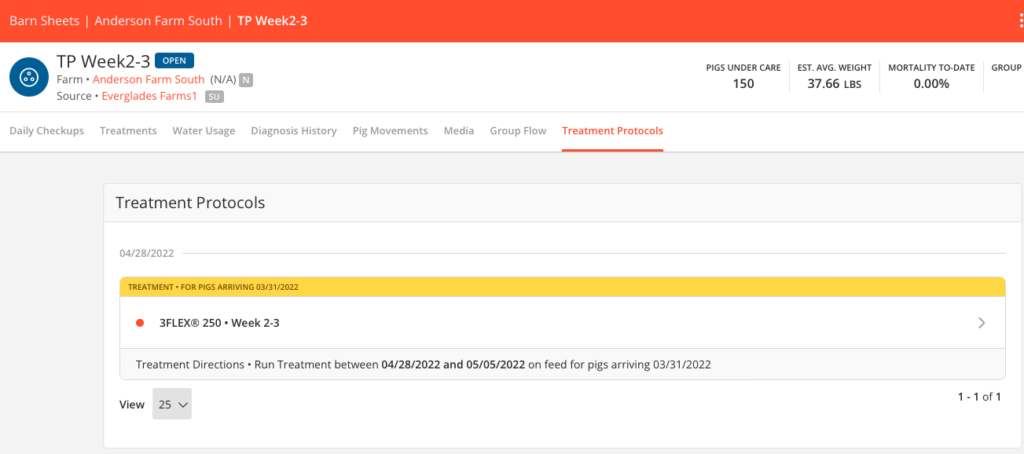The width and height of the screenshot is (1024, 454).
Task: Select the Treatment Protocols tab
Action: 613,131
